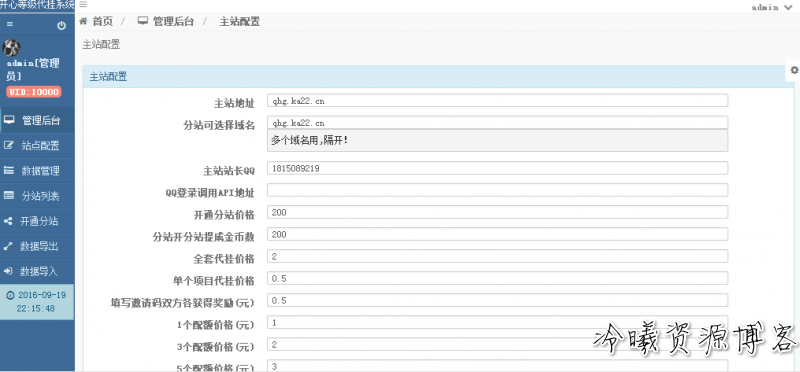Click share icon beside 开通分站
Screen dimensions: 800x372
pyautogui.click(x=8, y=221)
